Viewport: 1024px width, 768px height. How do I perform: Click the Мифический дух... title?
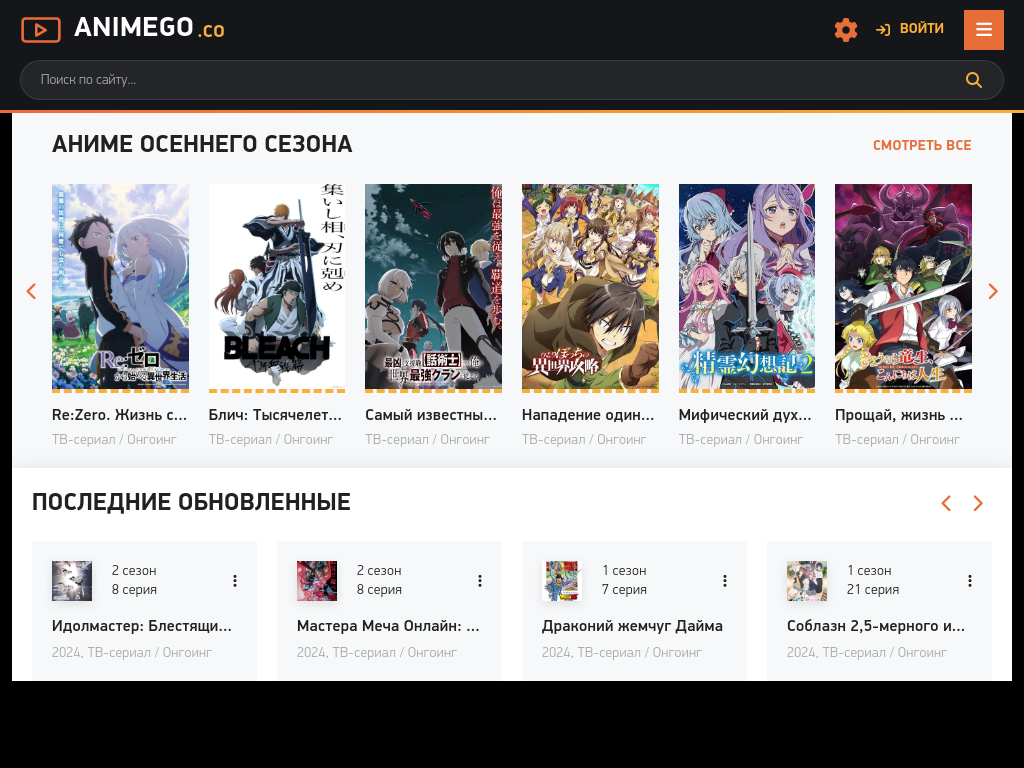745,415
